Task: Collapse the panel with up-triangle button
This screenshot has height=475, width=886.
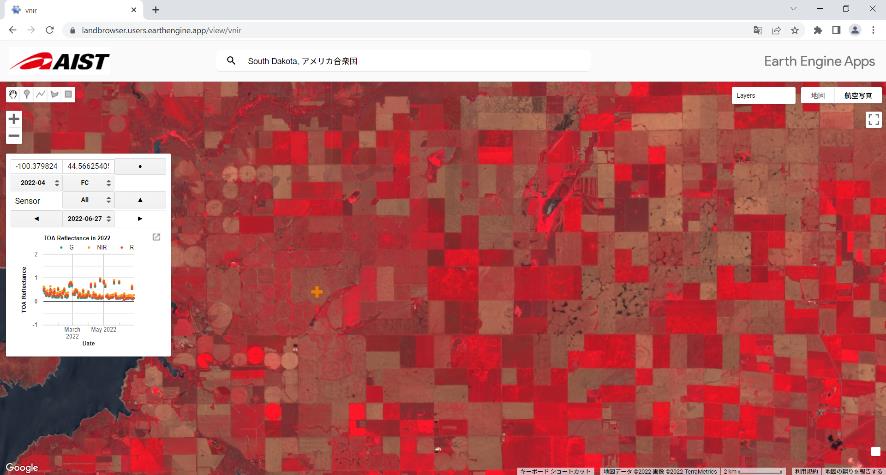Action: 140,200
